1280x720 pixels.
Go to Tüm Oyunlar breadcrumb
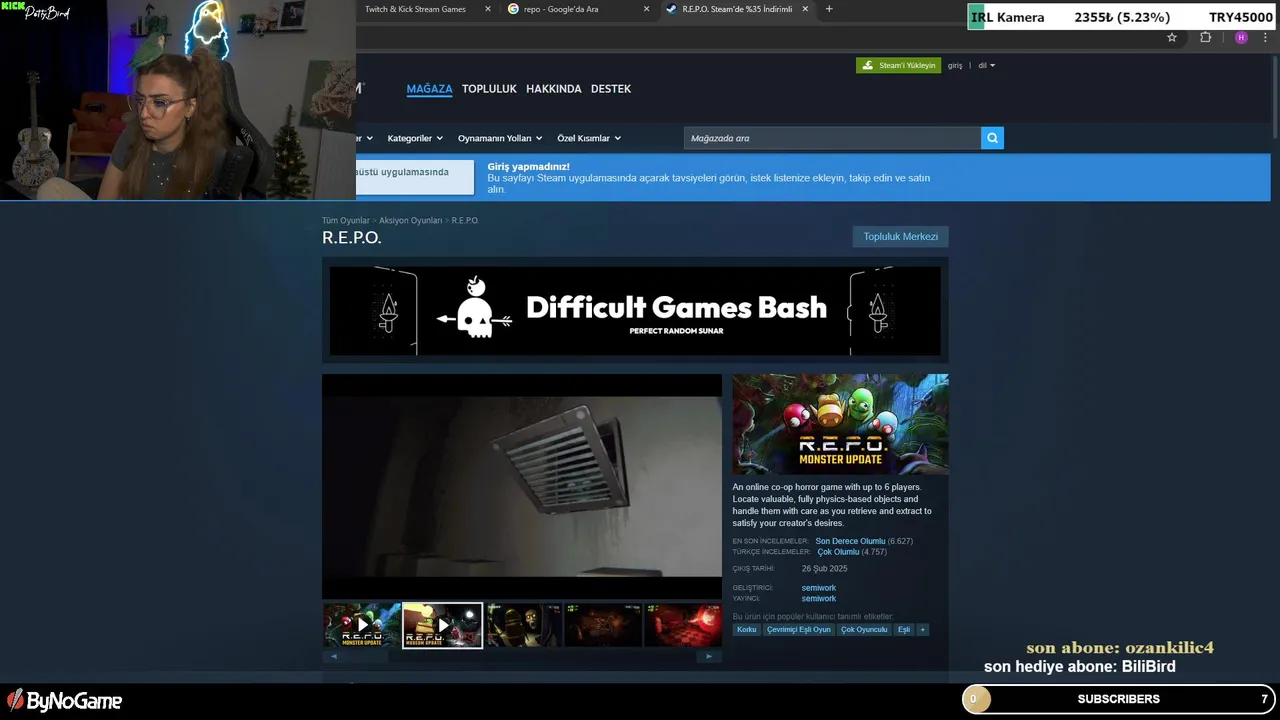pos(345,220)
